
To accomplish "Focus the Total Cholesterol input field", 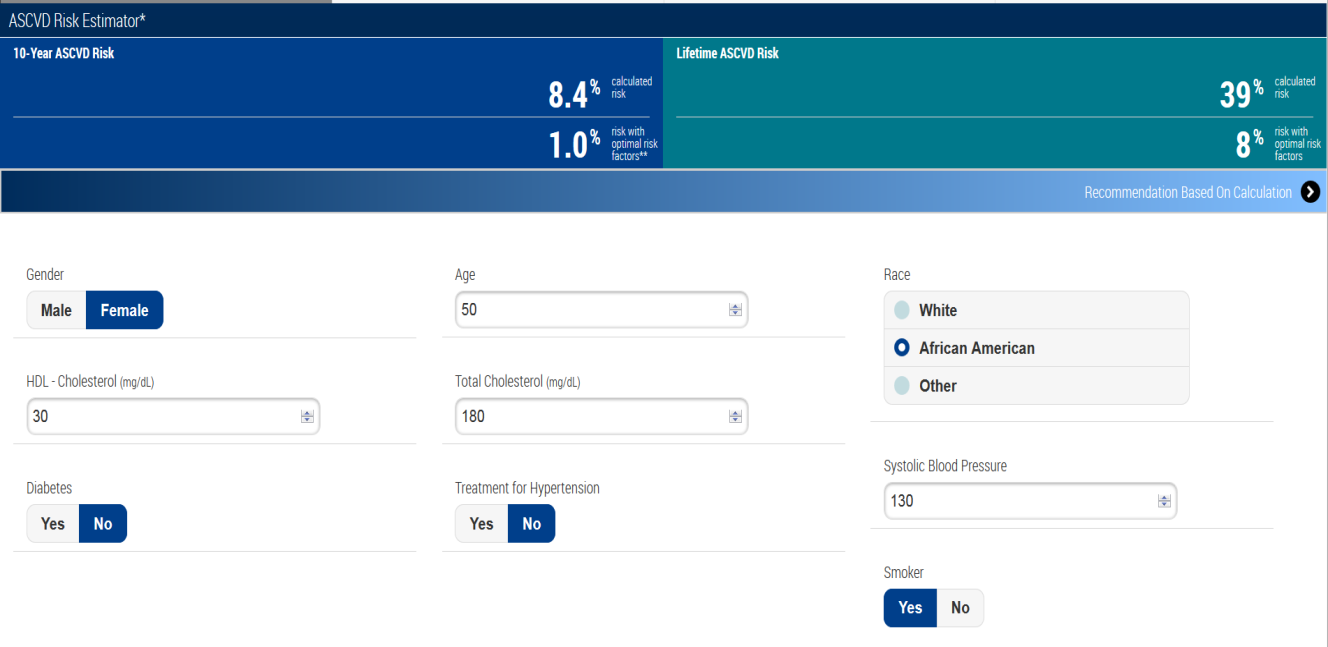I will [x=590, y=417].
